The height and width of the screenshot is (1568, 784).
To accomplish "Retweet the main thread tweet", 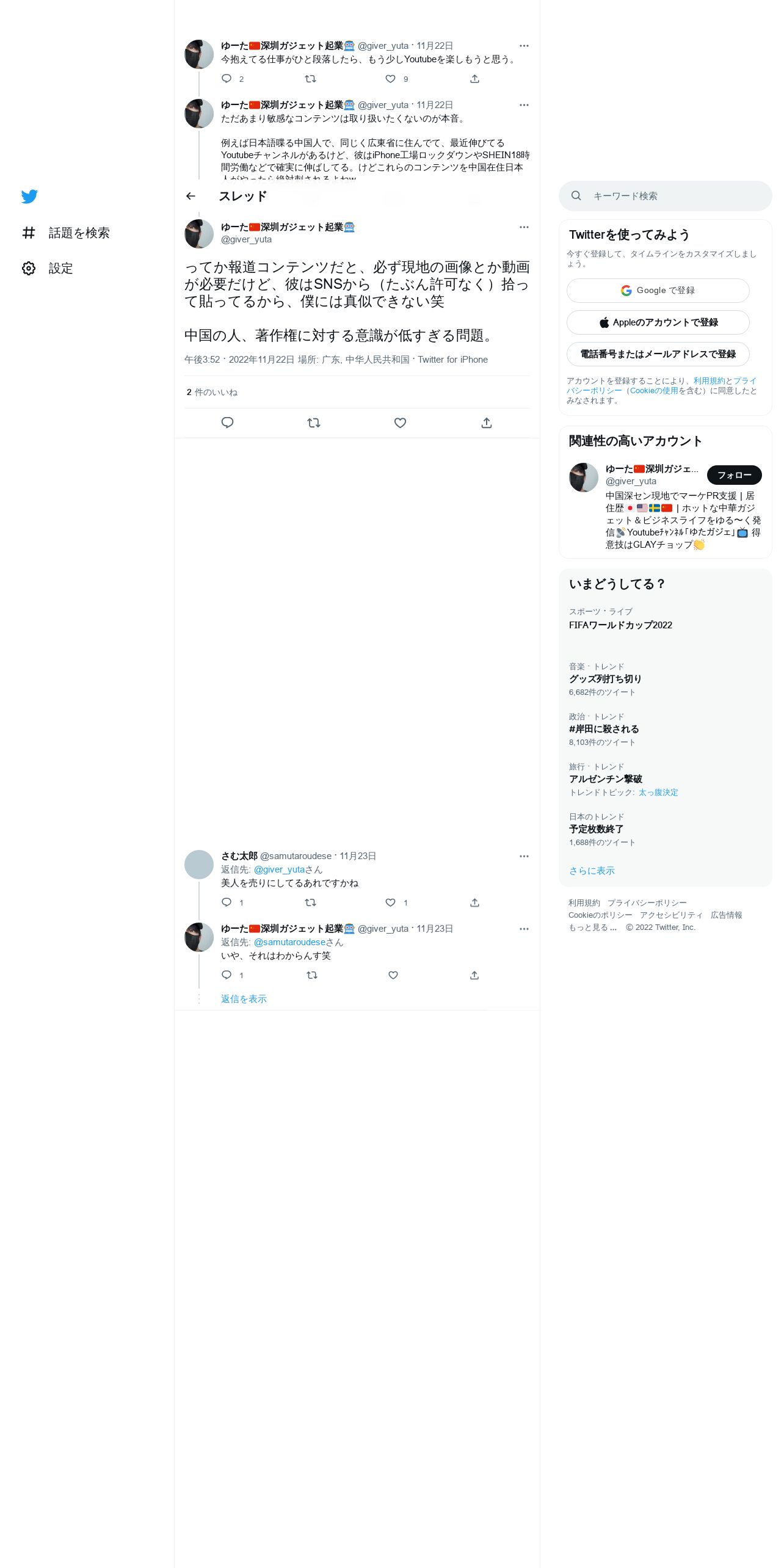I will click(x=314, y=423).
